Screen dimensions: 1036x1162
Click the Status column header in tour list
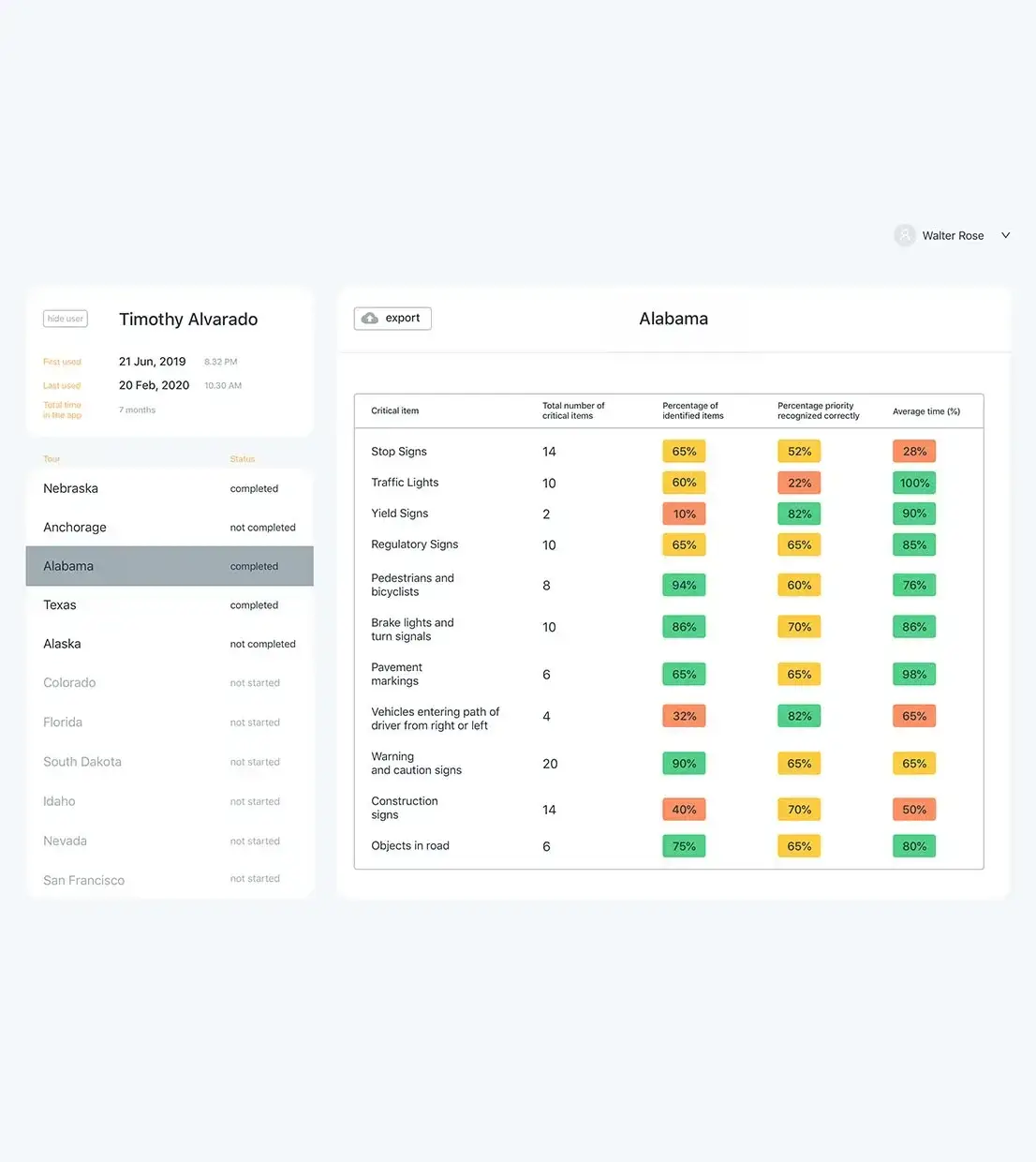243,459
